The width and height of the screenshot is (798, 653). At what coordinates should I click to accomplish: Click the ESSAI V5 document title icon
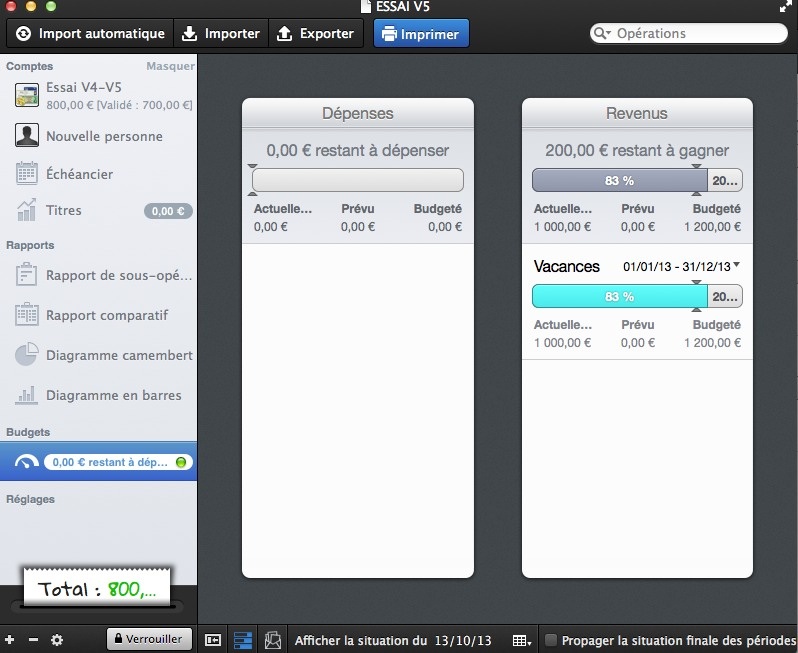365,6
